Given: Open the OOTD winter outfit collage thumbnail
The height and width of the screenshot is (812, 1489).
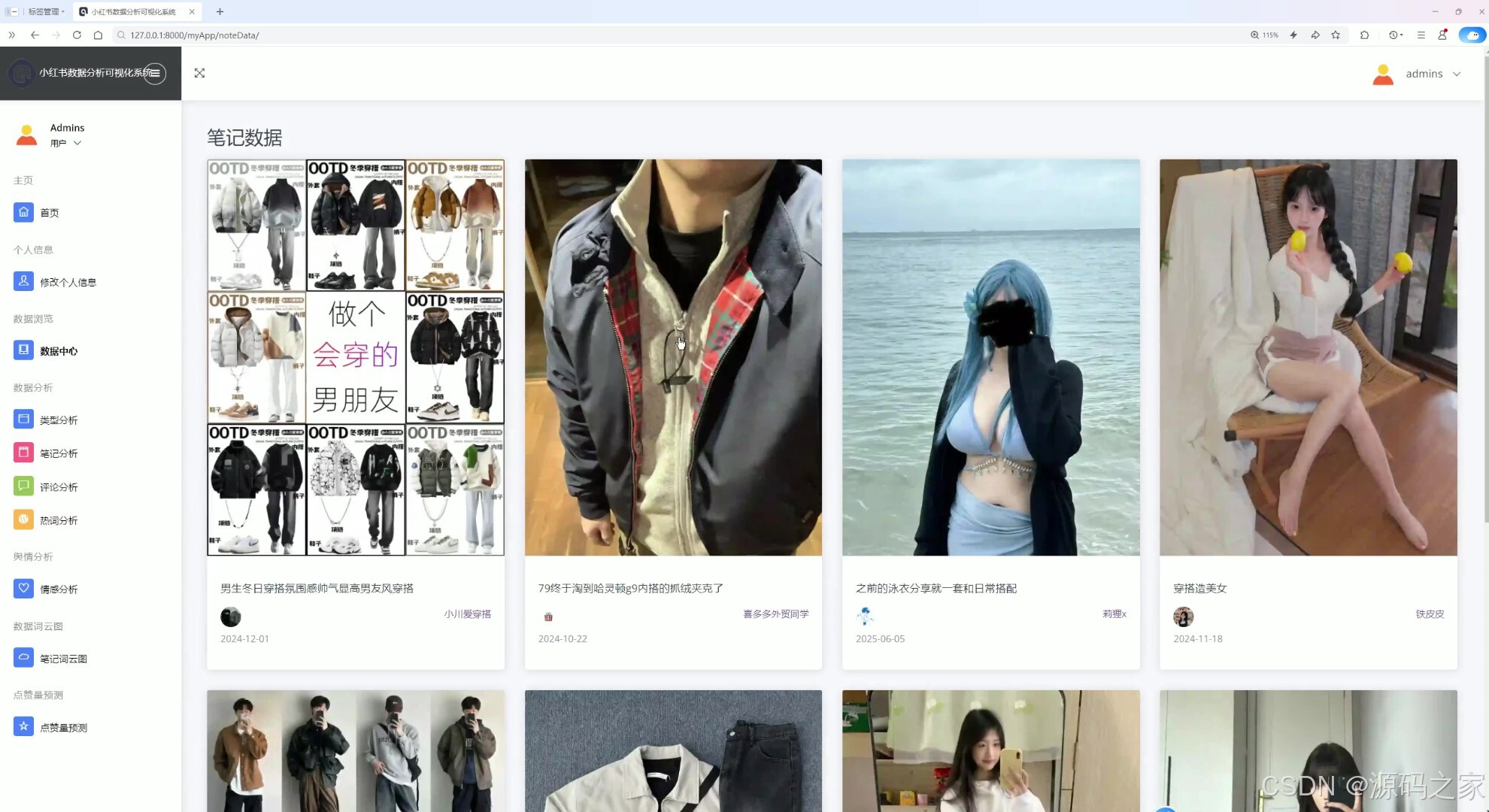Looking at the screenshot, I should (356, 357).
